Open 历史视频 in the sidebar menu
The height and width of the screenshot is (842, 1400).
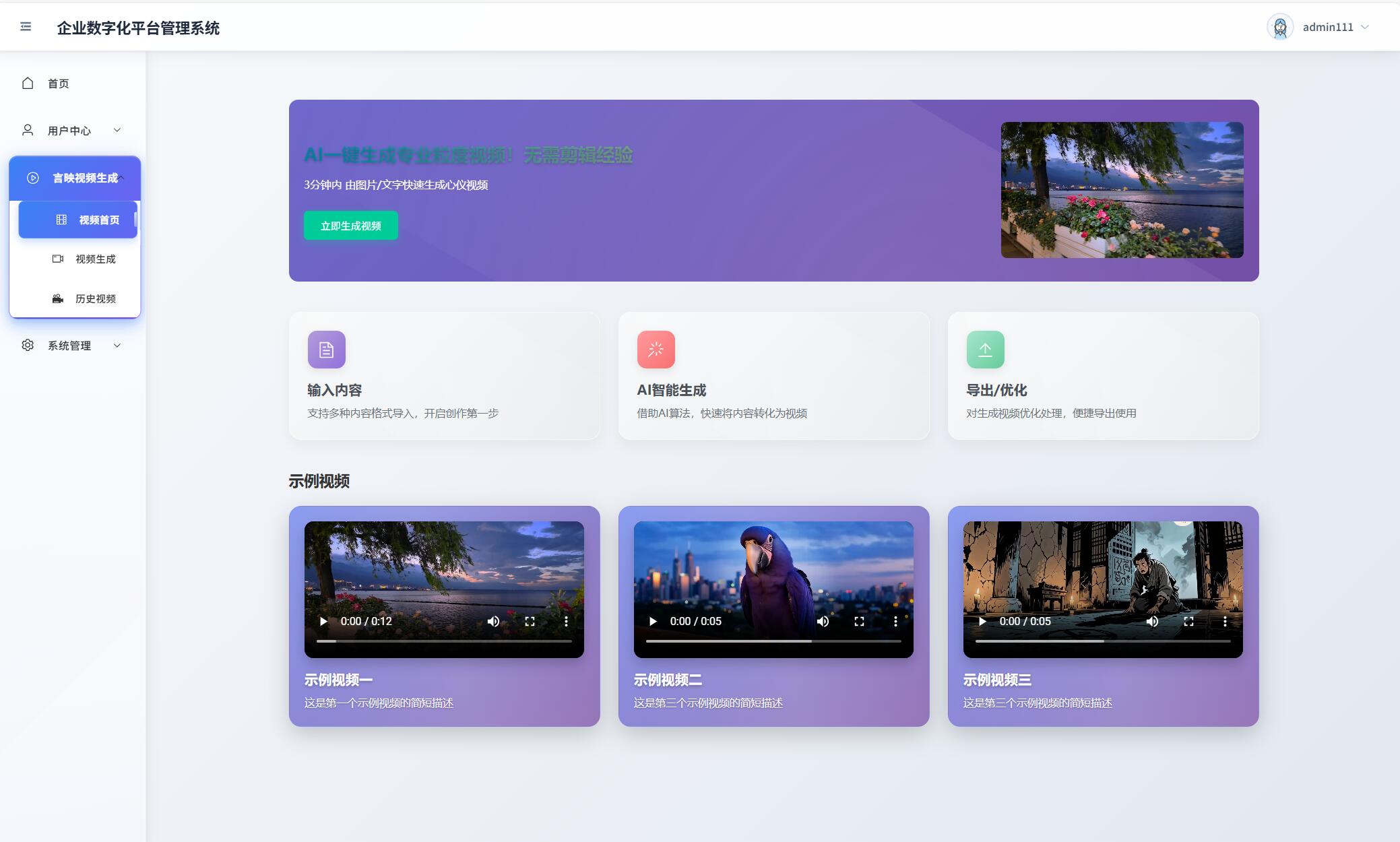coord(95,298)
